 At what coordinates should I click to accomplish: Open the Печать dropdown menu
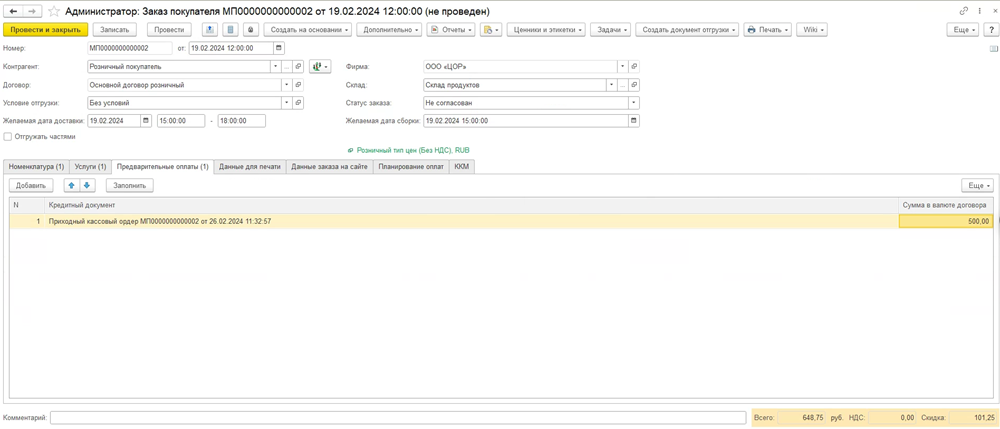pos(768,30)
